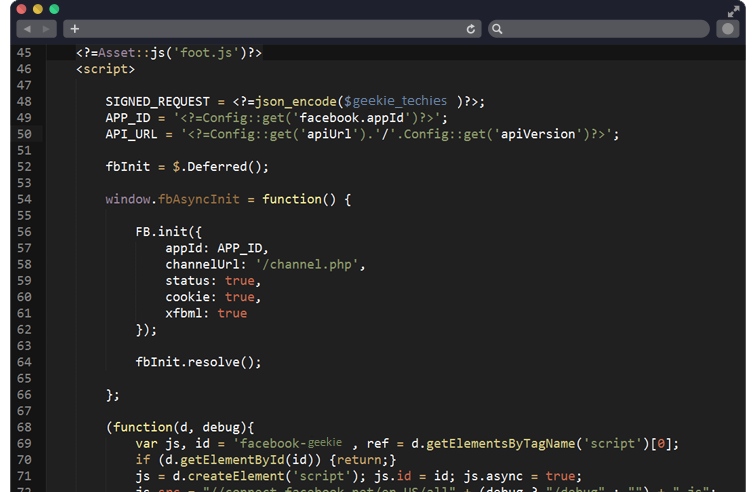Click closing }); on line 62

(x=146, y=330)
